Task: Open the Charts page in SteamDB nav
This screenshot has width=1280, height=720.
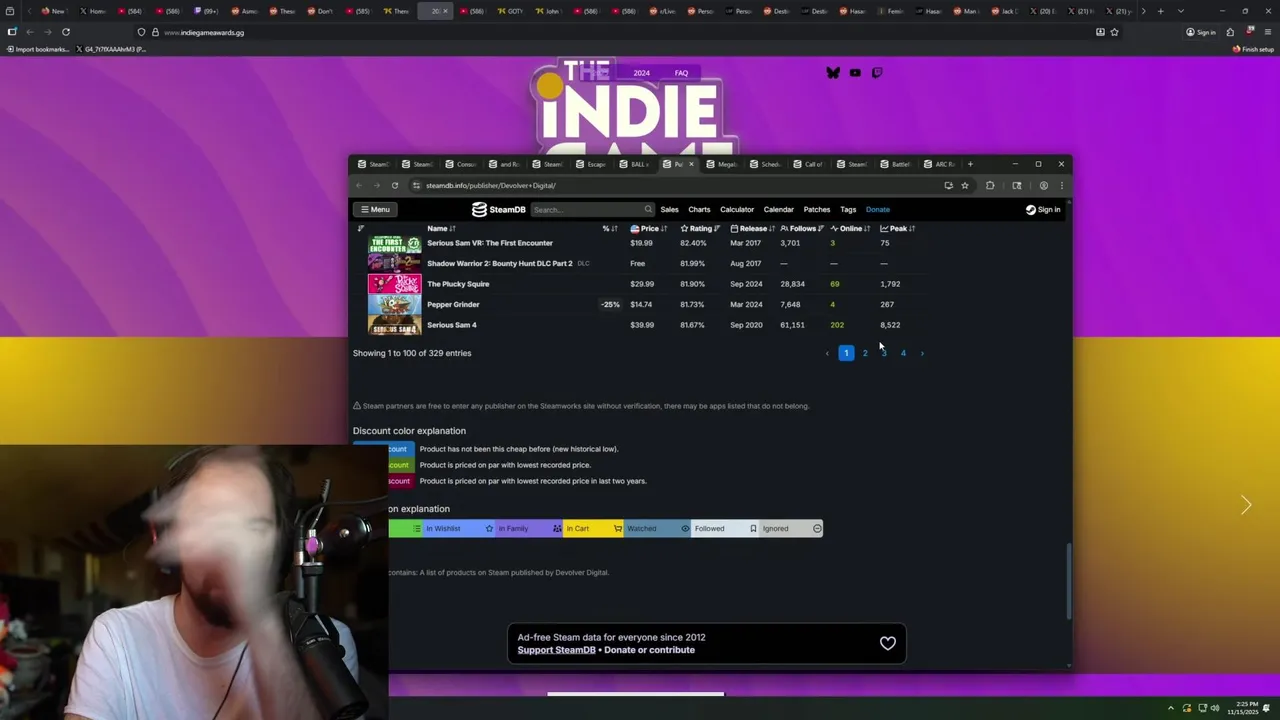Action: 699,209
